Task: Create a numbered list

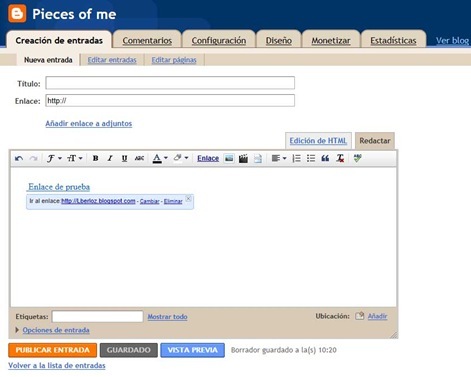Action: tap(296, 159)
